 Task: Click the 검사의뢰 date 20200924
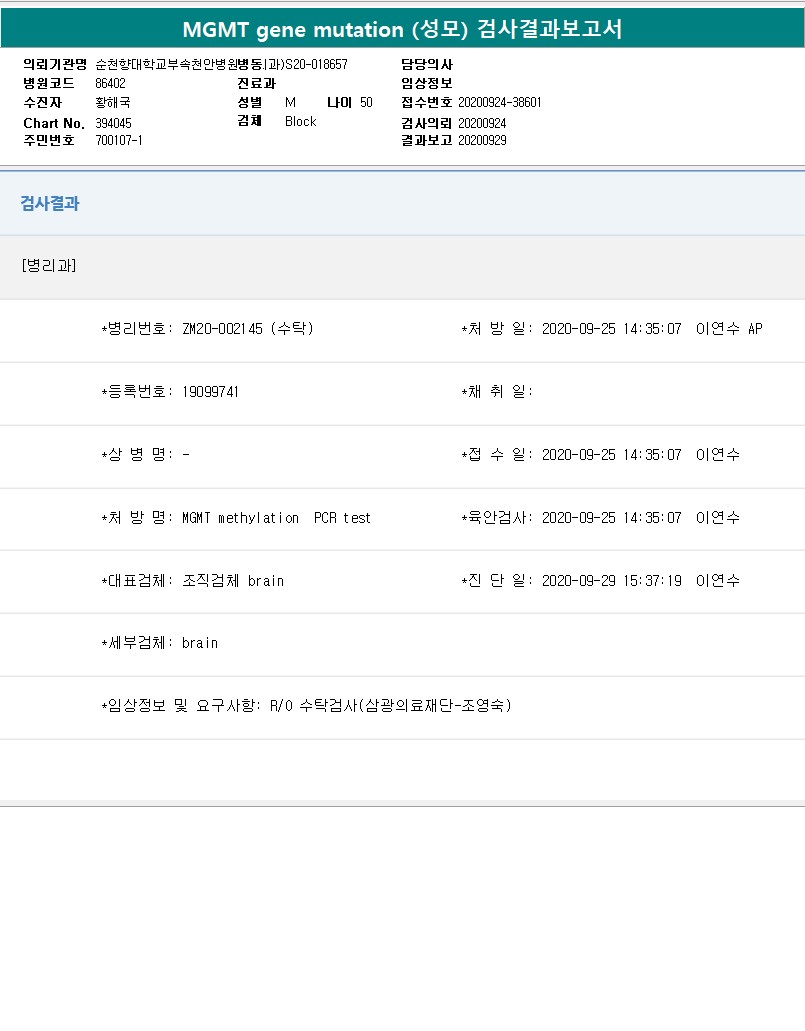(x=482, y=124)
